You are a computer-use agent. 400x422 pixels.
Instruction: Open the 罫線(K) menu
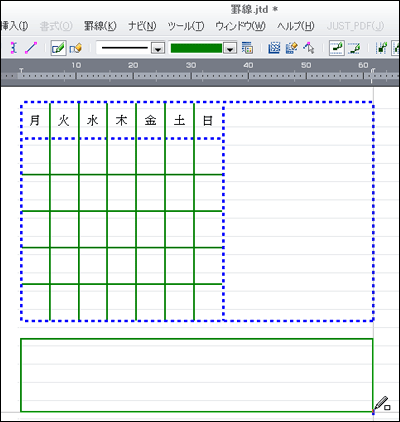coord(100,26)
